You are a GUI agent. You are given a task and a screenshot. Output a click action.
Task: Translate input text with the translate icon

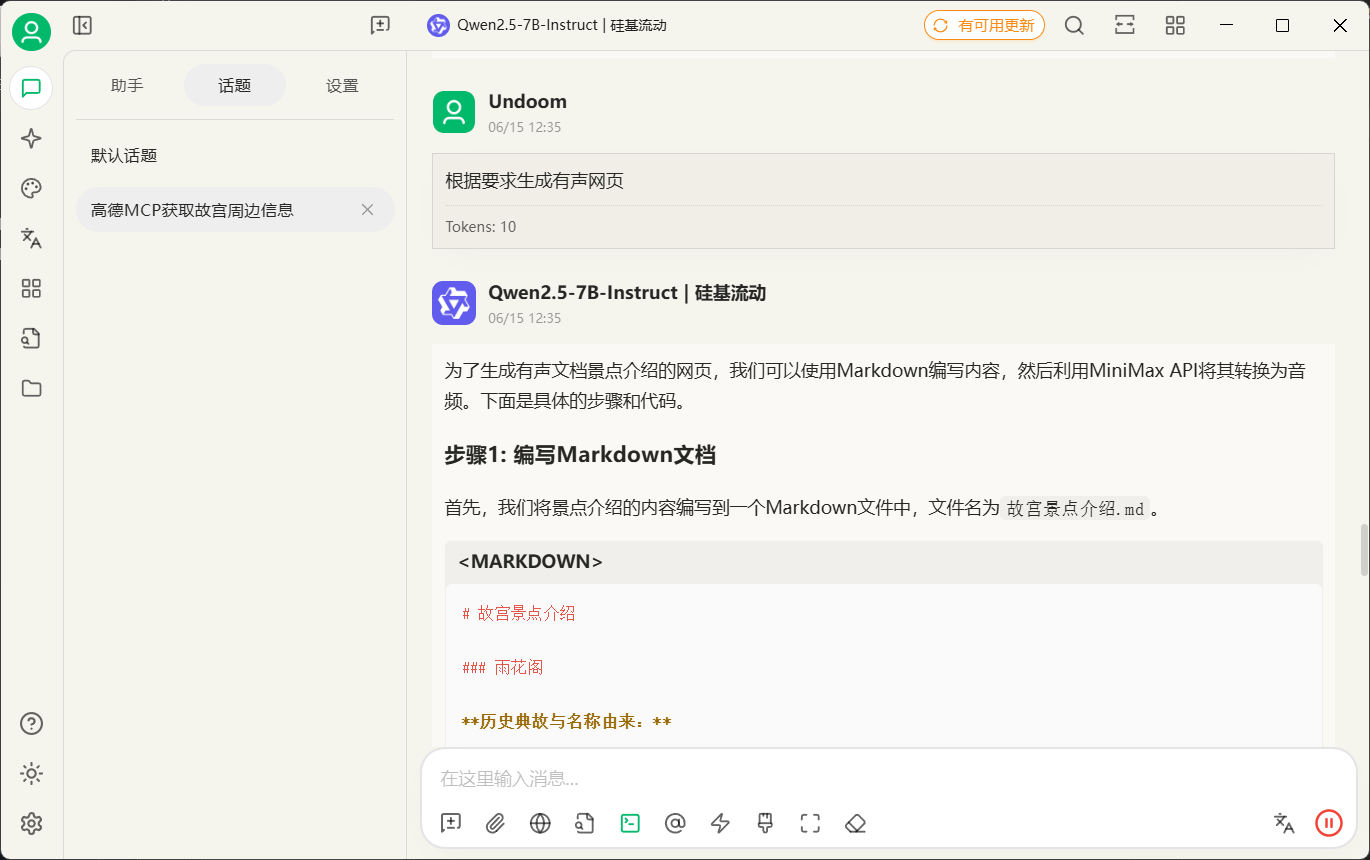pos(1284,823)
